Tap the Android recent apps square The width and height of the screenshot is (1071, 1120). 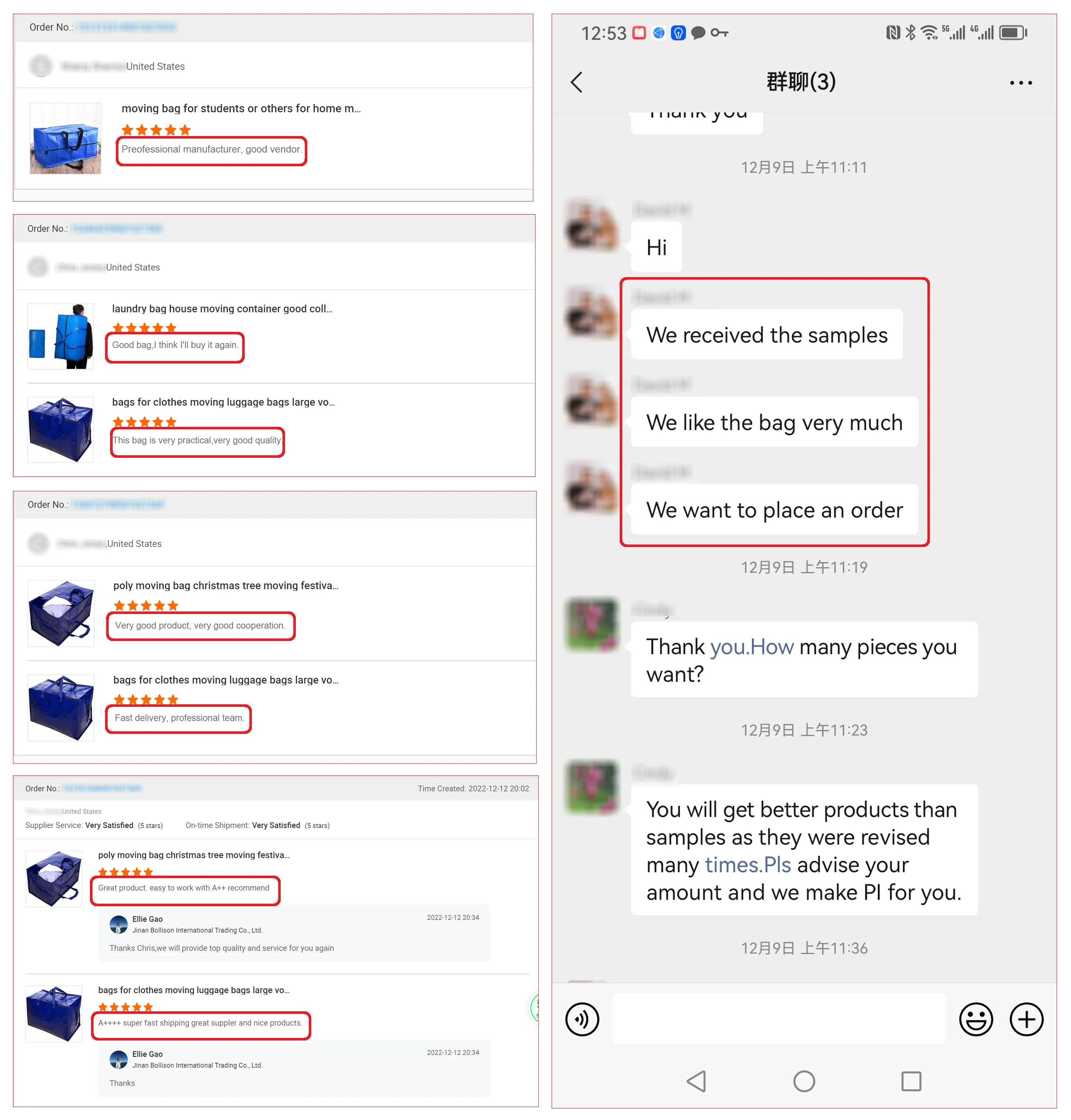pos(911,1081)
